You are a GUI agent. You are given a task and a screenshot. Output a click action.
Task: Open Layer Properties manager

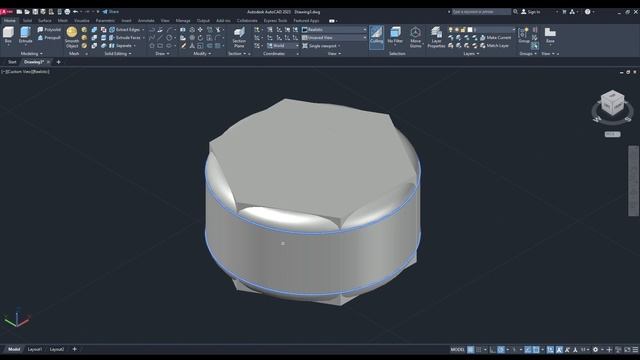tap(436, 37)
